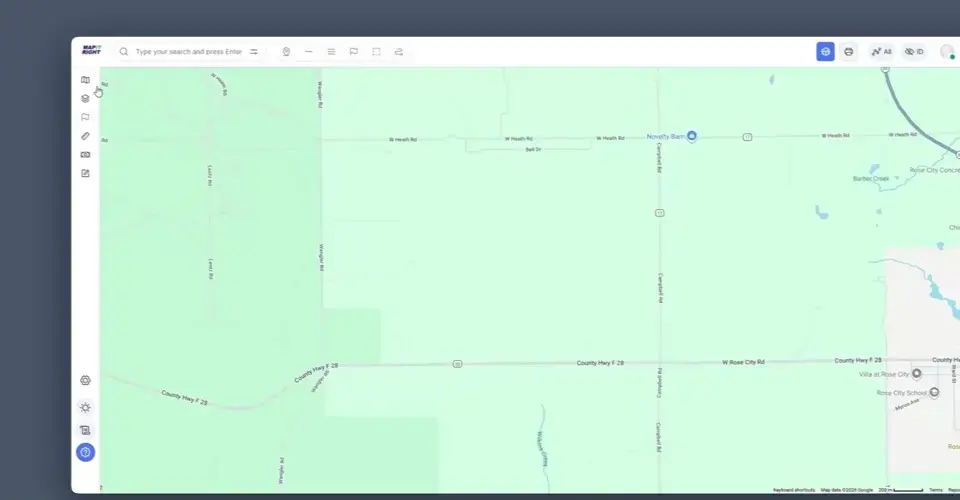Screen dimensions: 960x500
Task: Toggle the 'All' parcel lines button
Action: click(882, 51)
